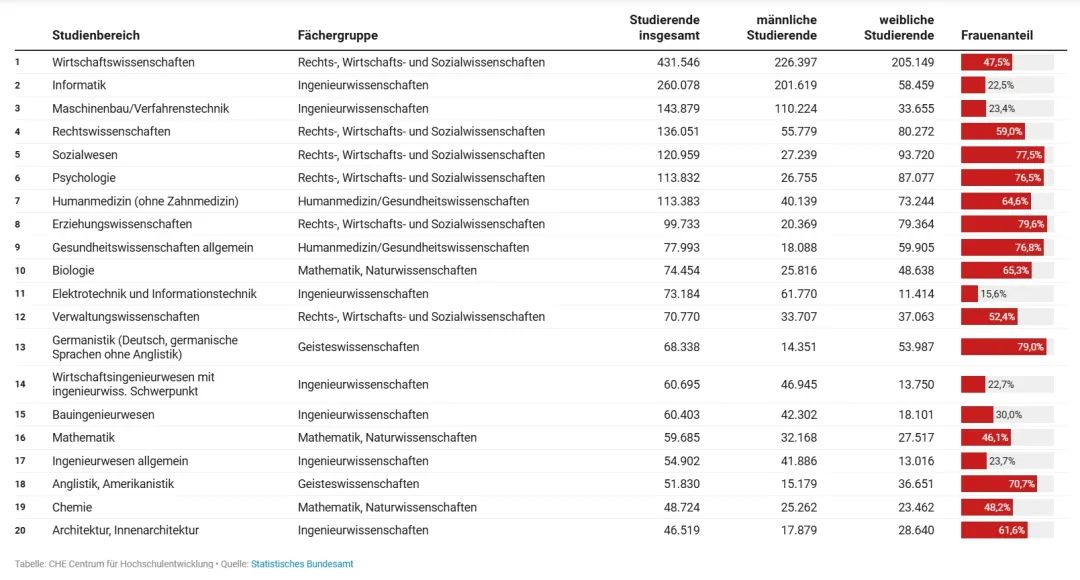
Task: Sort by männliche Studierende column header
Action: [x=782, y=28]
